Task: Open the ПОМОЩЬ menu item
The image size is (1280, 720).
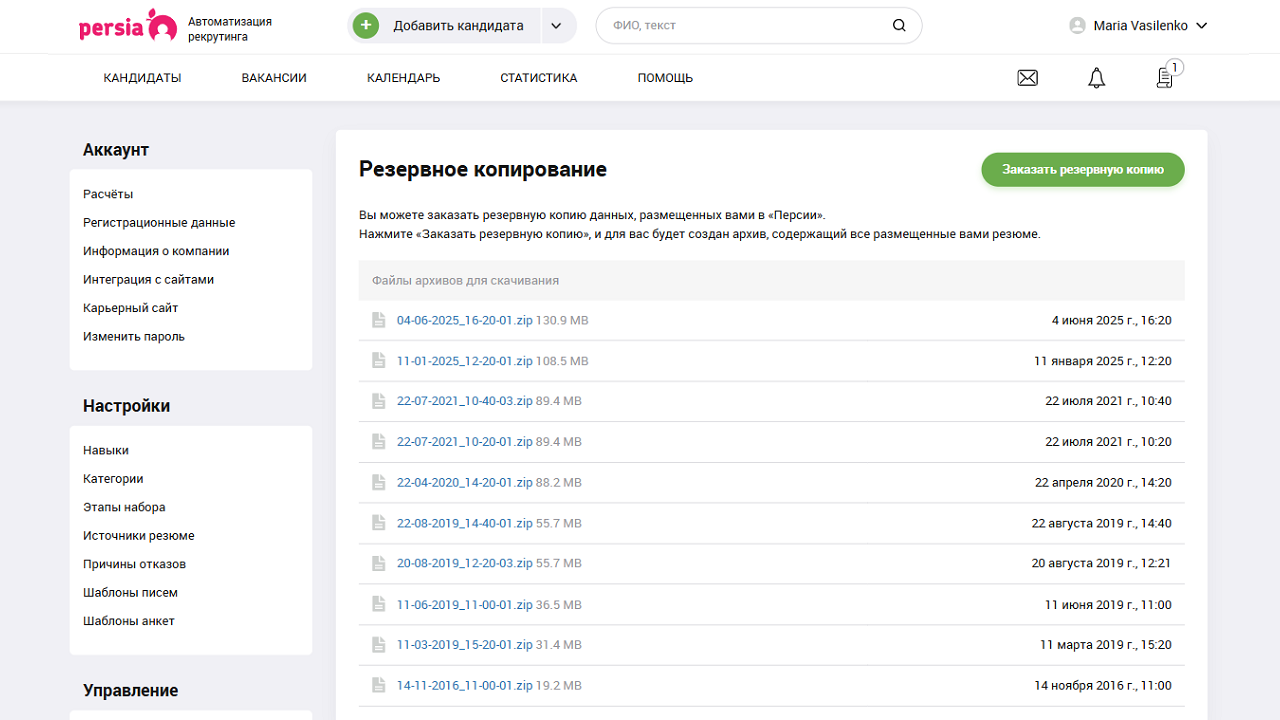Action: [x=664, y=77]
